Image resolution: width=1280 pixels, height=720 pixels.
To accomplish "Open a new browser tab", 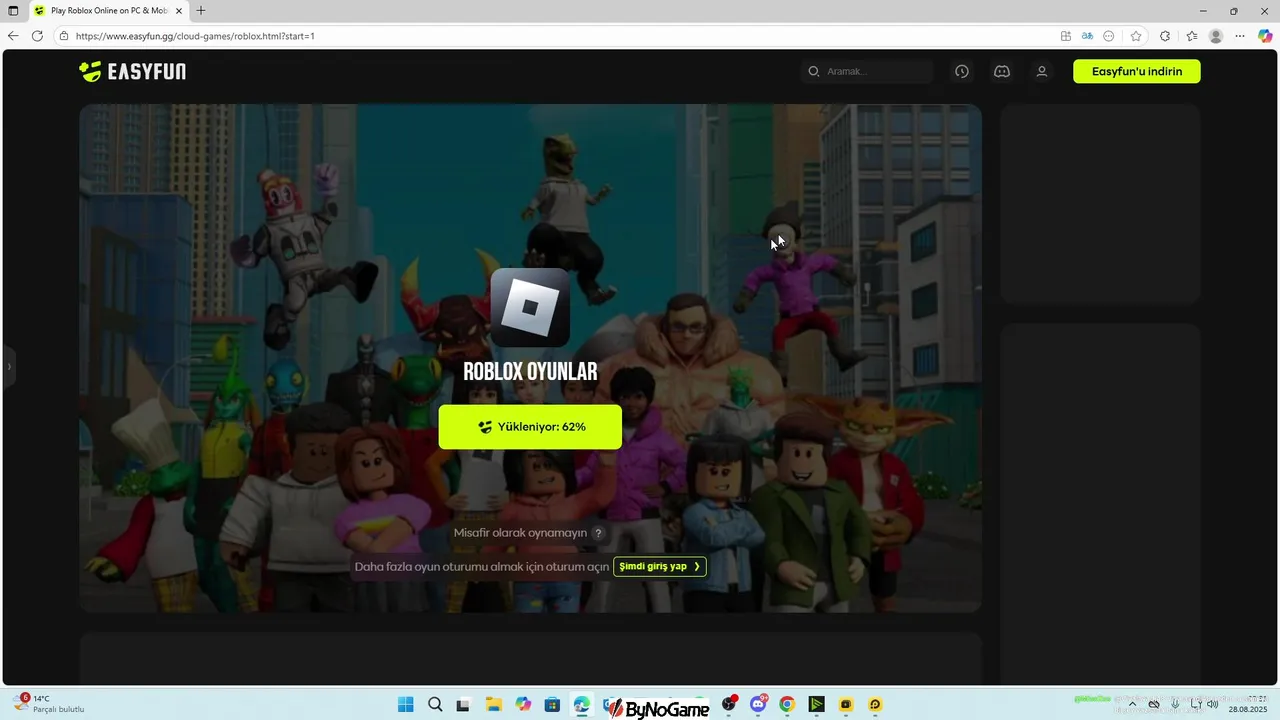I will pos(201,11).
